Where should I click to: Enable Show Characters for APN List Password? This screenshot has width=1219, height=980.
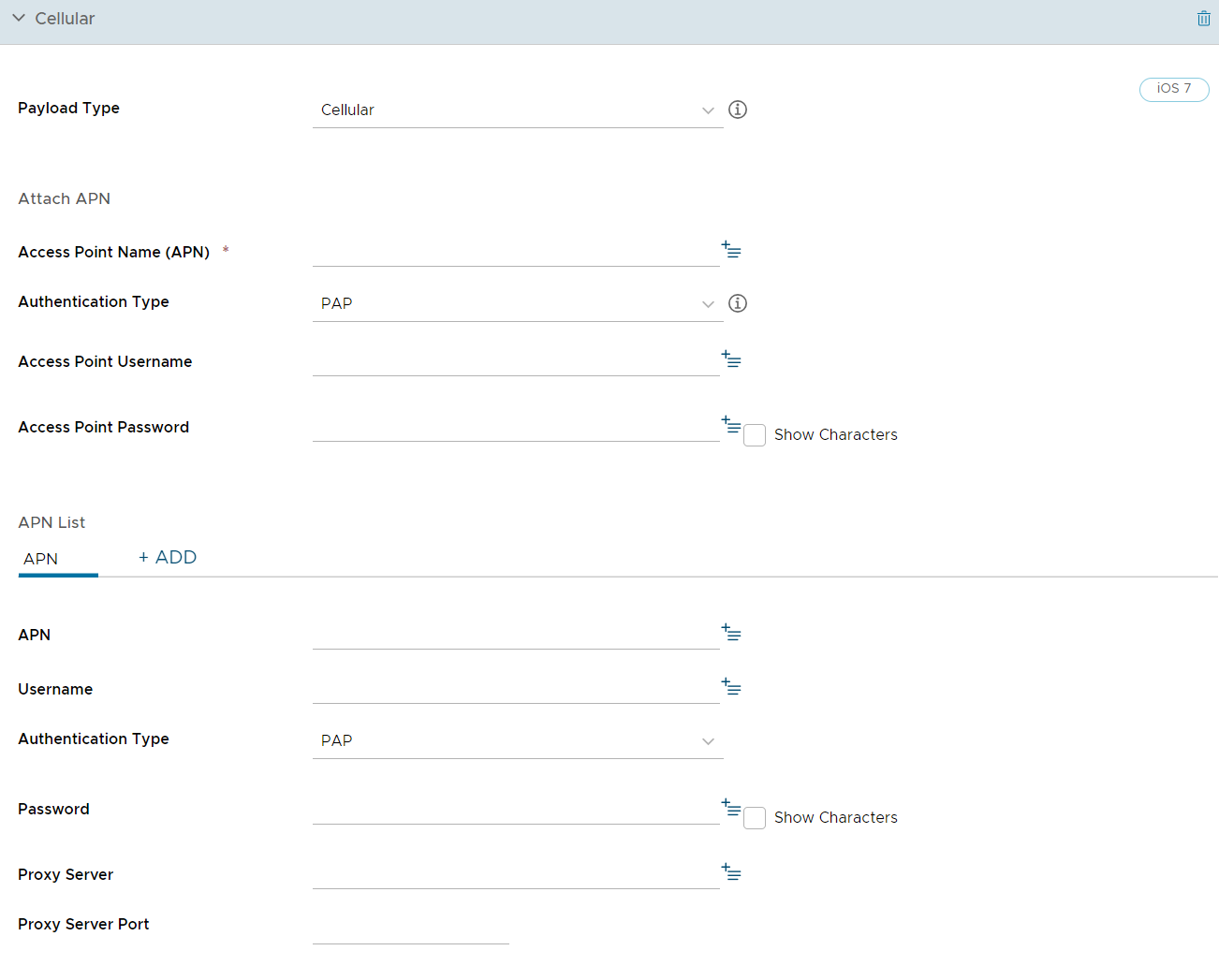pyautogui.click(x=755, y=818)
